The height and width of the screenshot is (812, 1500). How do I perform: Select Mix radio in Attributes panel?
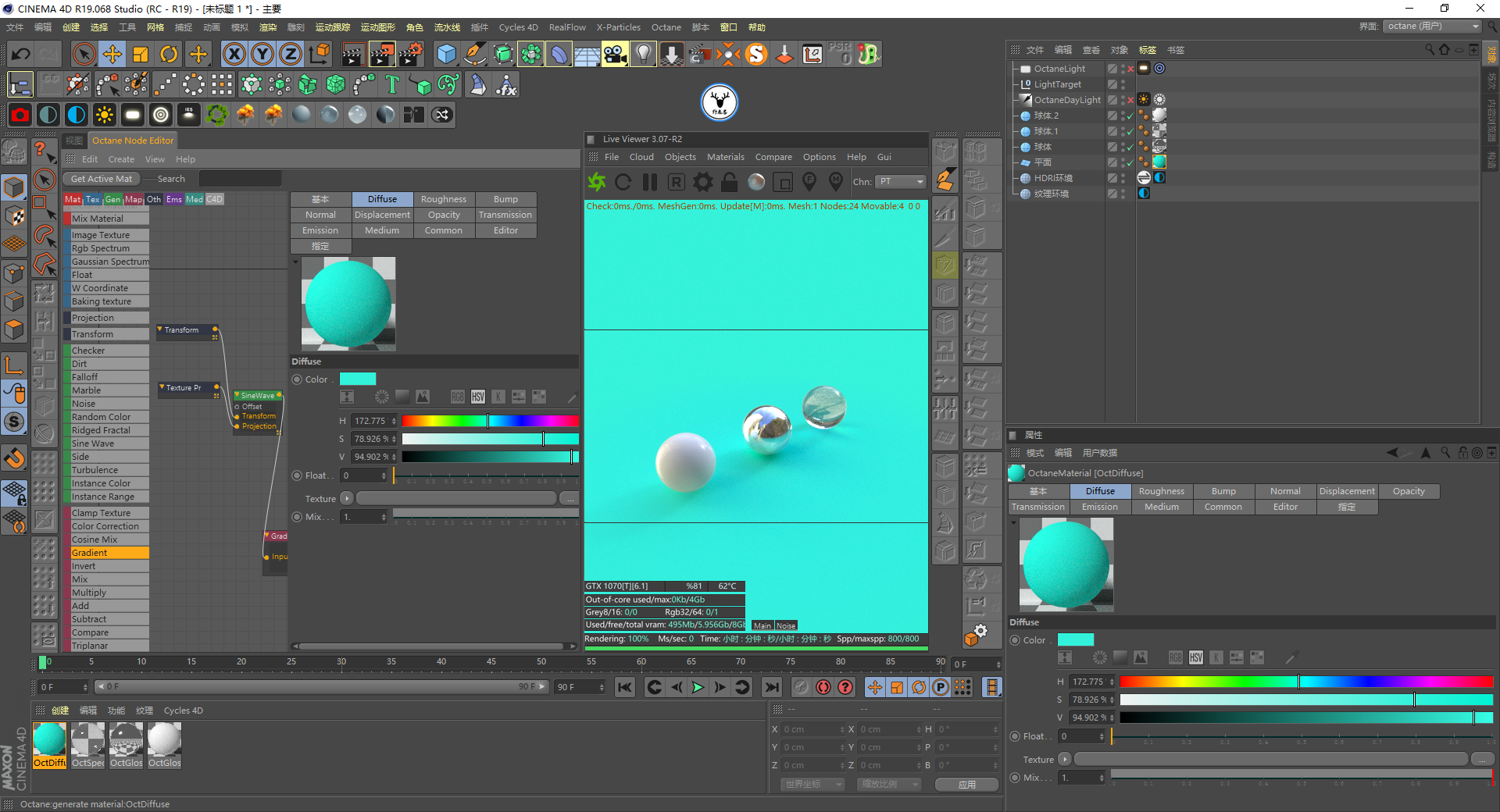pyautogui.click(x=1016, y=778)
